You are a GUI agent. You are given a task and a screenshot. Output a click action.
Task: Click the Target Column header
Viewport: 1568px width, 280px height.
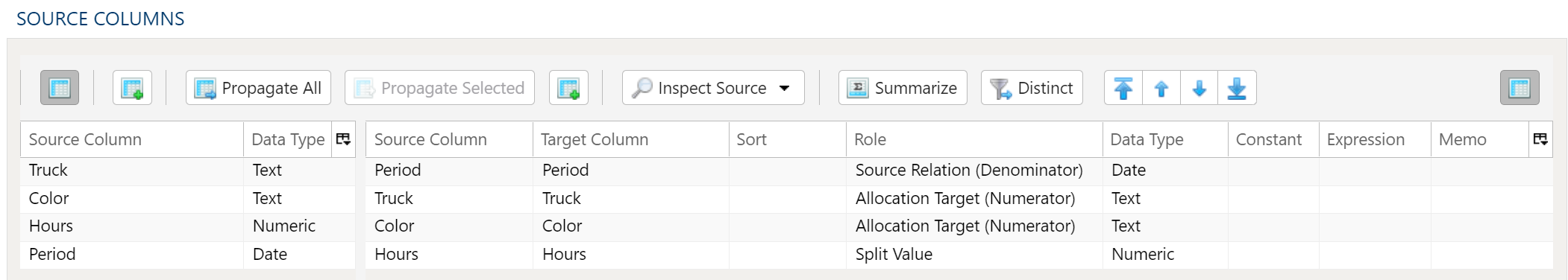pos(631,139)
